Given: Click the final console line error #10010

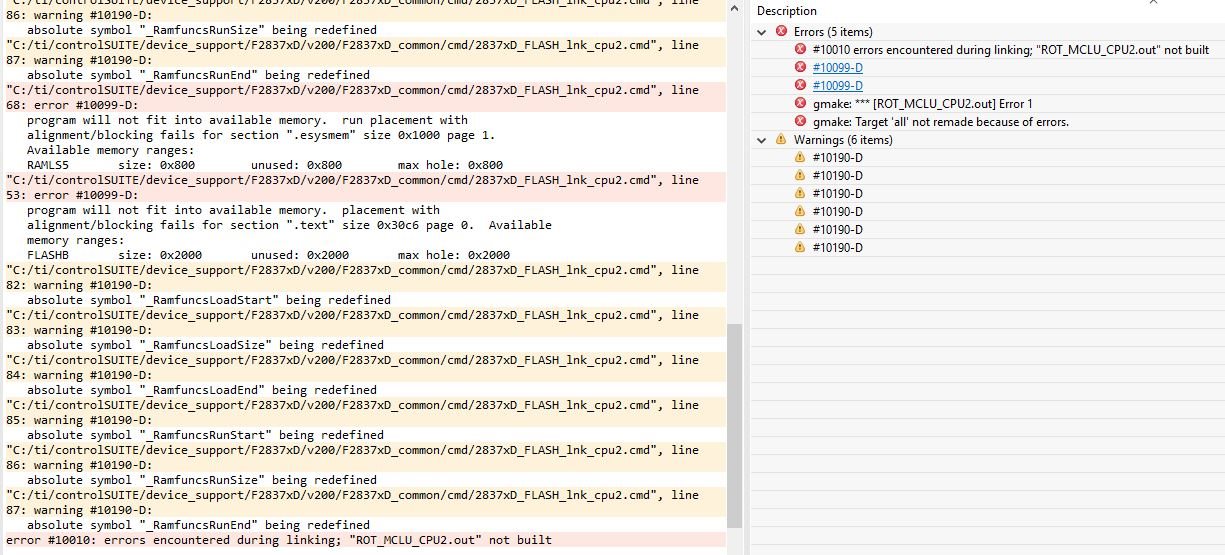Looking at the screenshot, I should point(278,540).
